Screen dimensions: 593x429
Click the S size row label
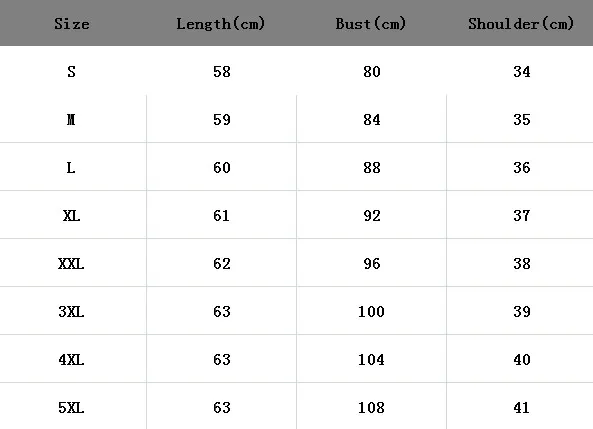(x=71, y=72)
